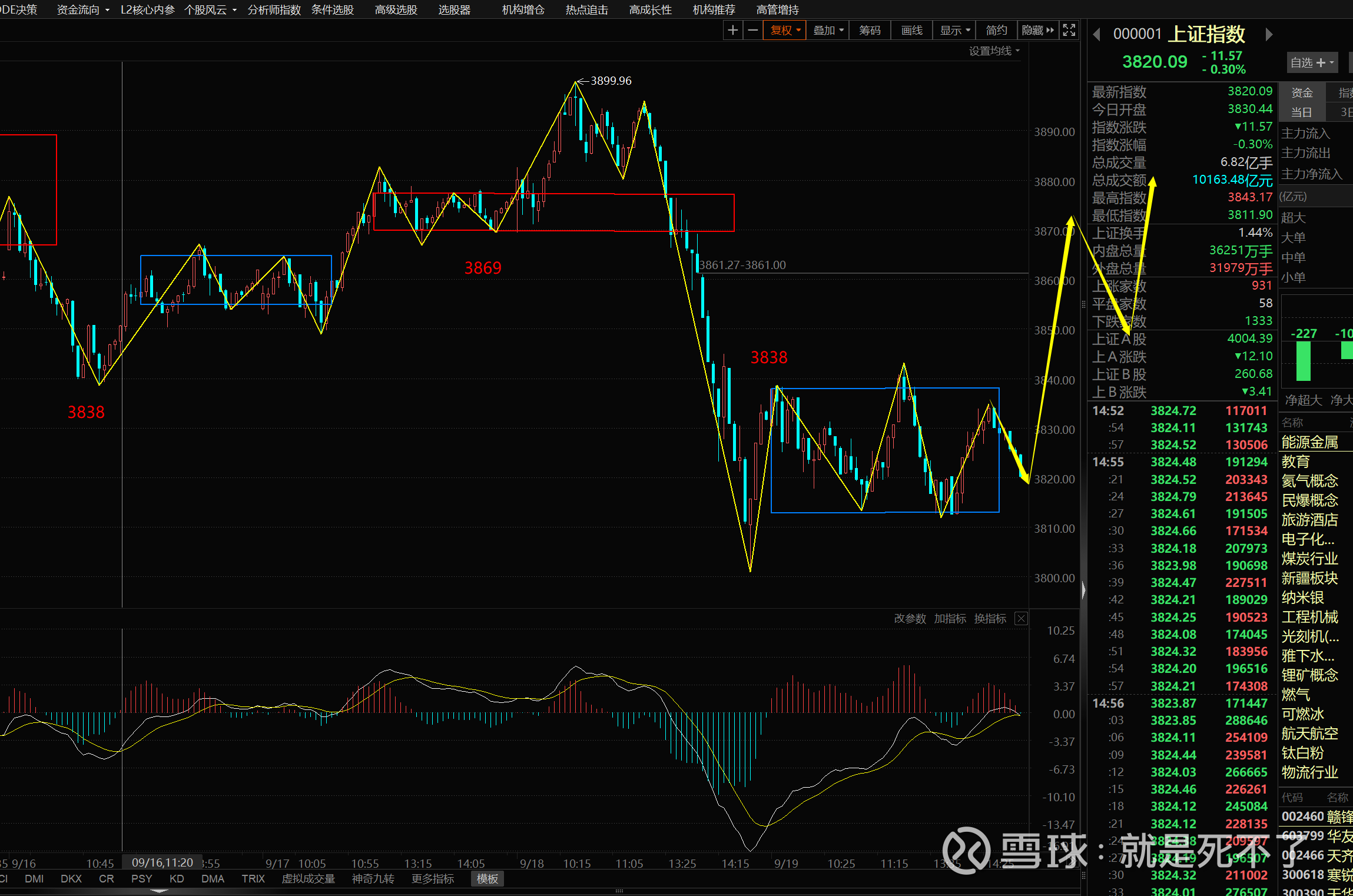Collapse right panel using divider arrow handle
The image size is (1353, 896).
pos(1083,590)
